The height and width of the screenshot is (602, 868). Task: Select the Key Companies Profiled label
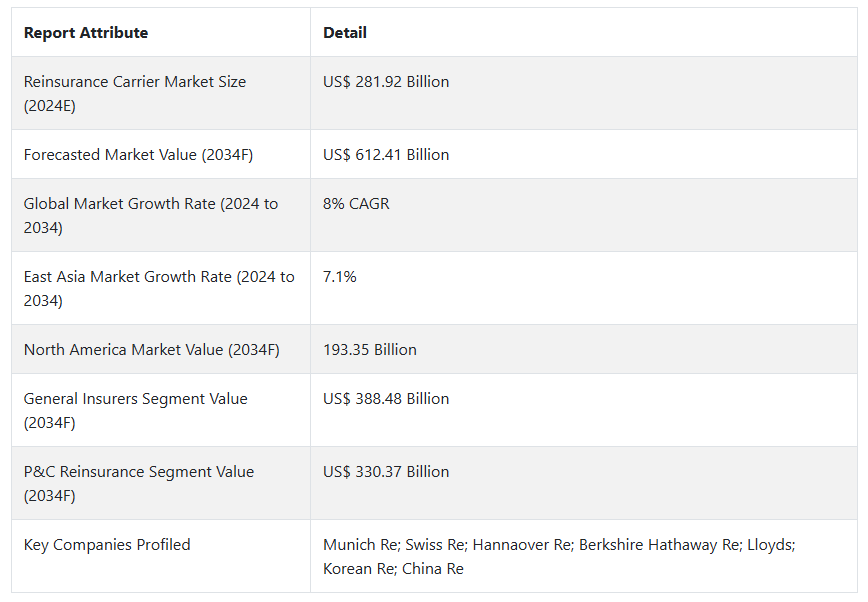coord(107,545)
